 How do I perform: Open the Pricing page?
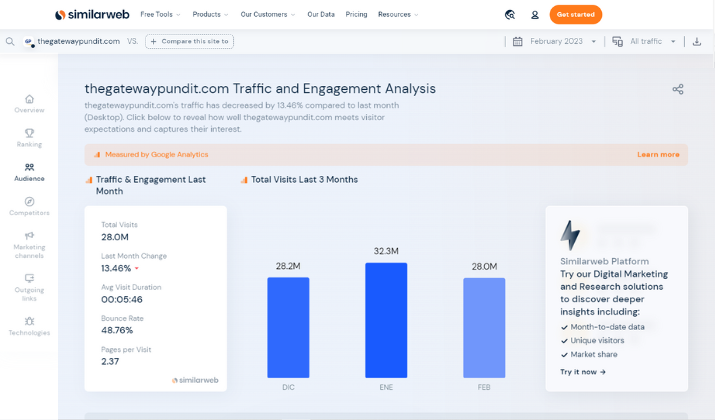pyautogui.click(x=356, y=15)
